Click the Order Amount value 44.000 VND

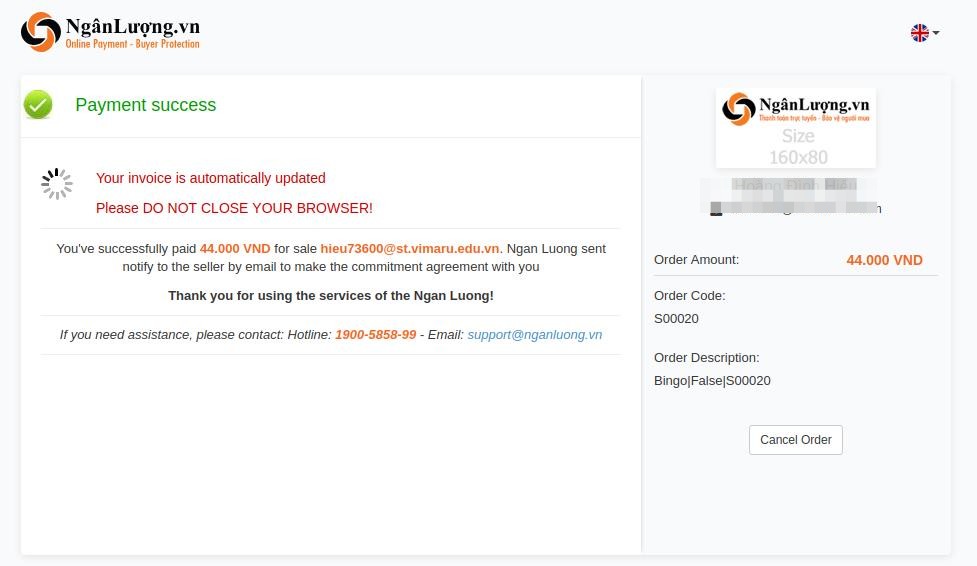(x=884, y=261)
